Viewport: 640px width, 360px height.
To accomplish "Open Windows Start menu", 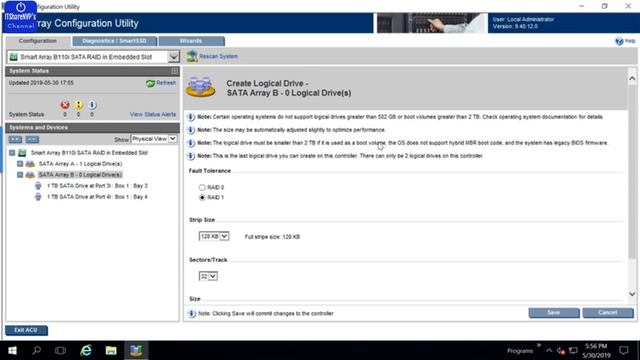I will (12, 350).
